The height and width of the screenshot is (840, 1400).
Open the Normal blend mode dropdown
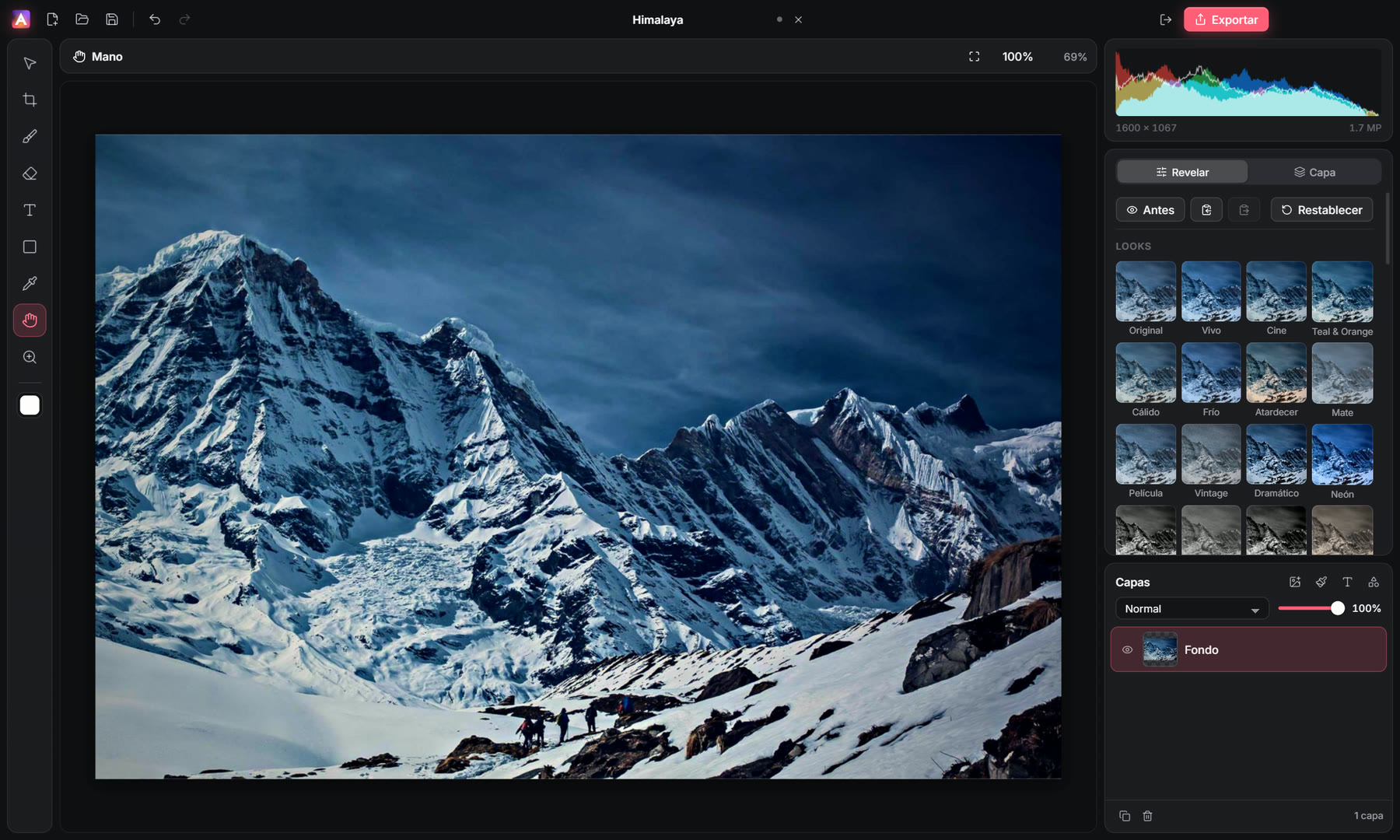click(1192, 609)
